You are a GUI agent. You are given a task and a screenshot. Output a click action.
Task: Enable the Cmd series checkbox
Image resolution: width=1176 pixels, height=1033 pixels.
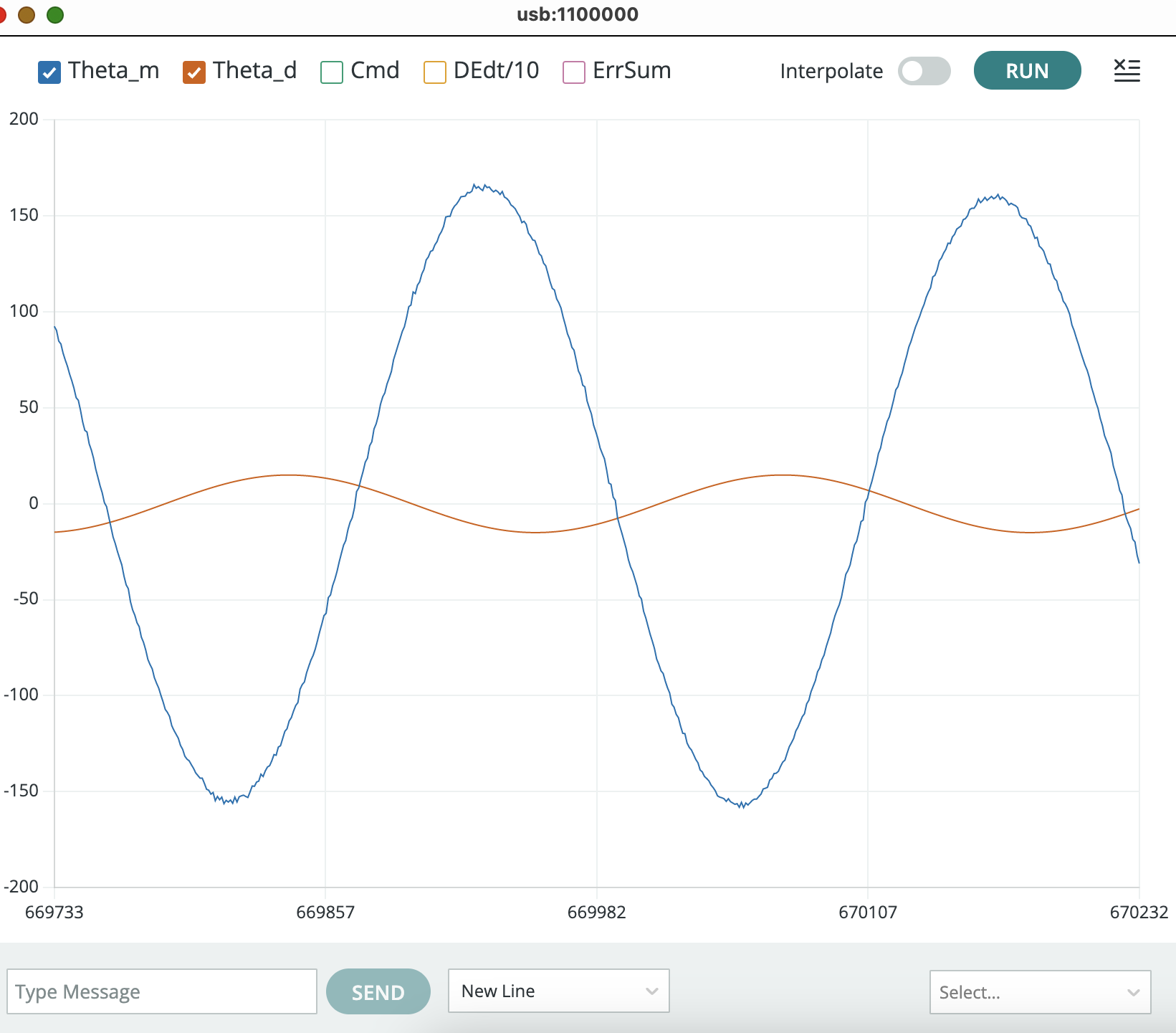[x=332, y=72]
